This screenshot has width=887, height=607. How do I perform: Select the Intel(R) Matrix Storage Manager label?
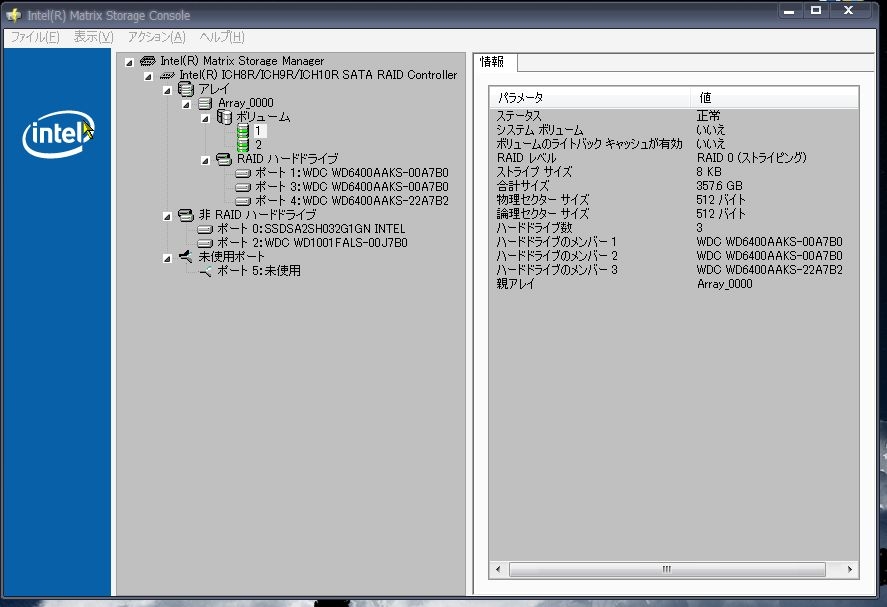pyautogui.click(x=242, y=61)
